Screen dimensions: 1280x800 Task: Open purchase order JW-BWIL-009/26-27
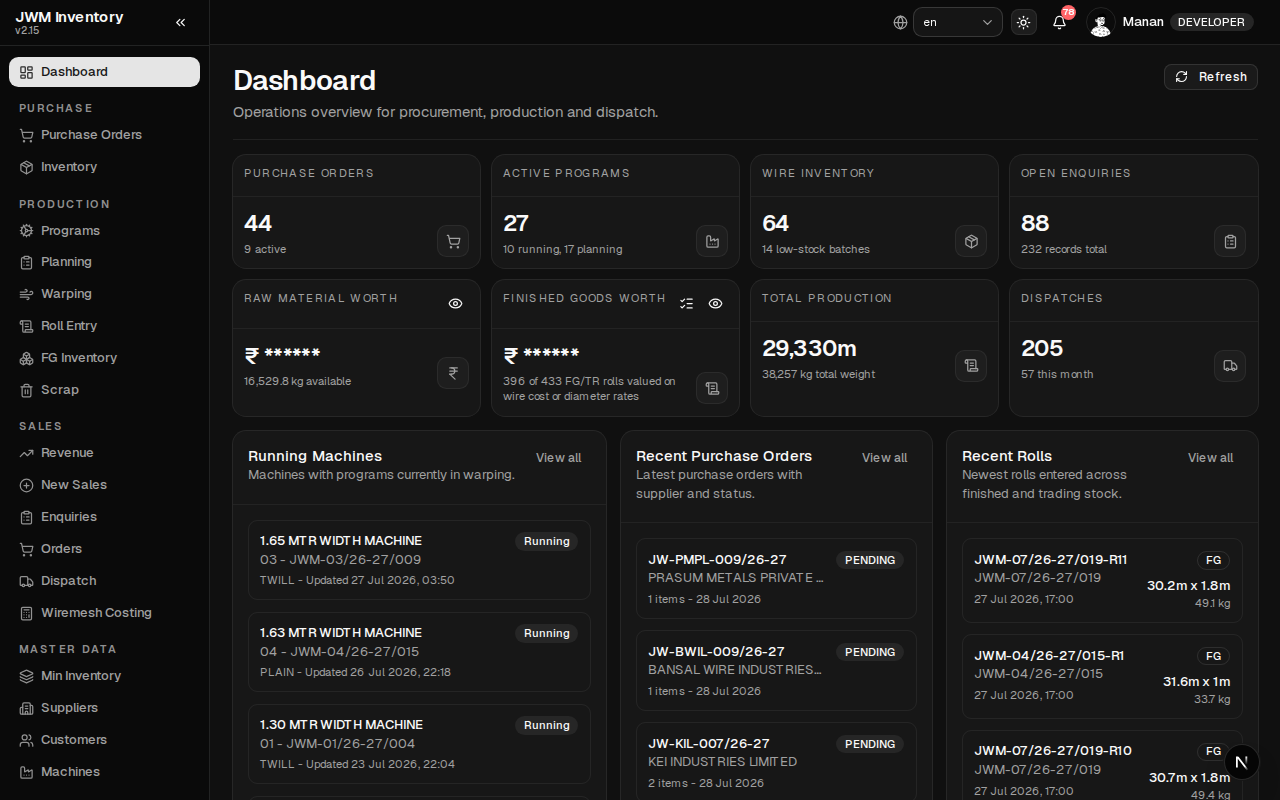coord(776,671)
